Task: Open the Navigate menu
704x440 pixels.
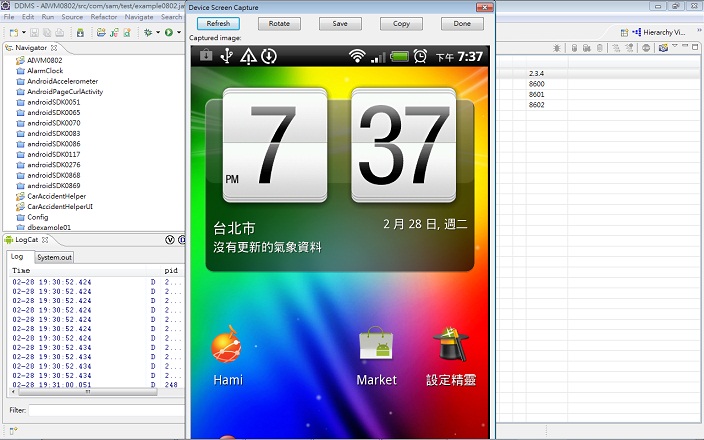Action: pyautogui.click(x=139, y=17)
